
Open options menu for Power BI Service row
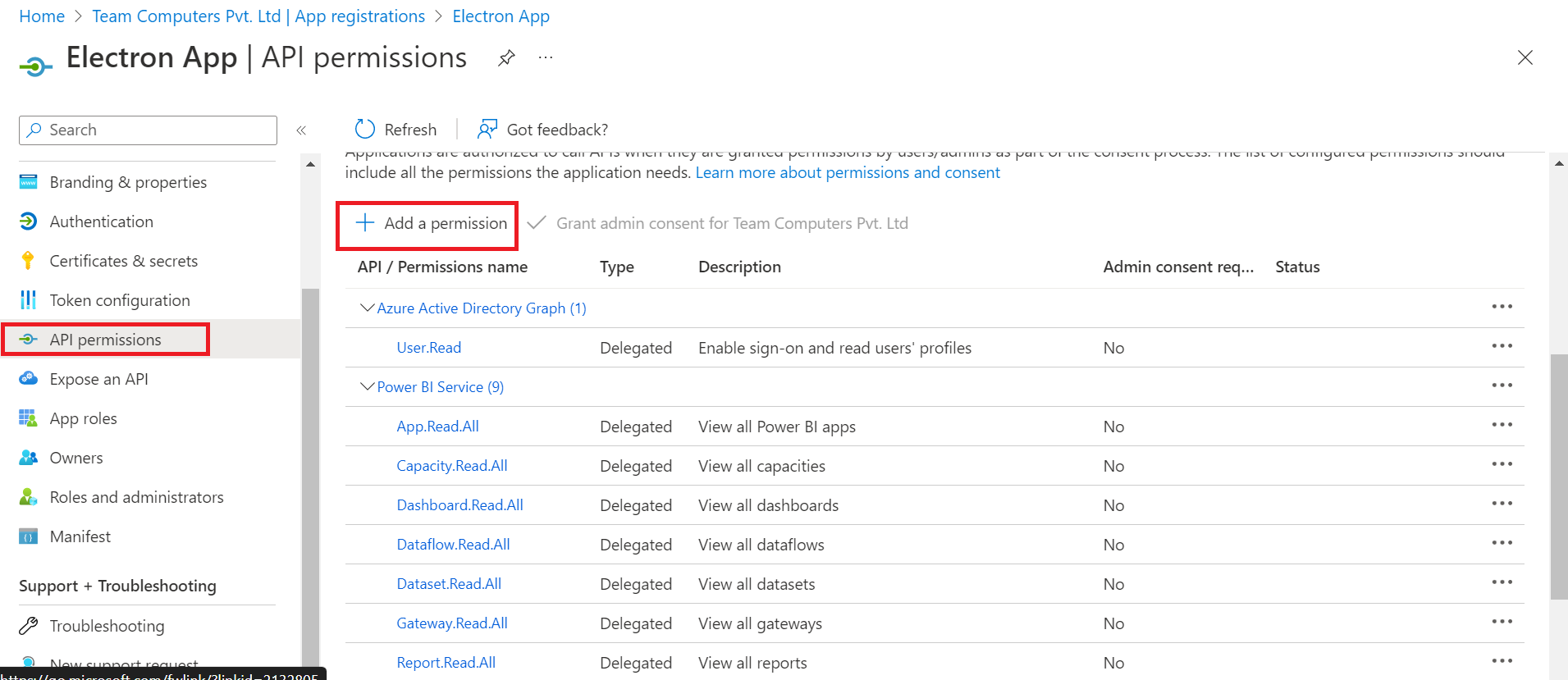(1502, 386)
